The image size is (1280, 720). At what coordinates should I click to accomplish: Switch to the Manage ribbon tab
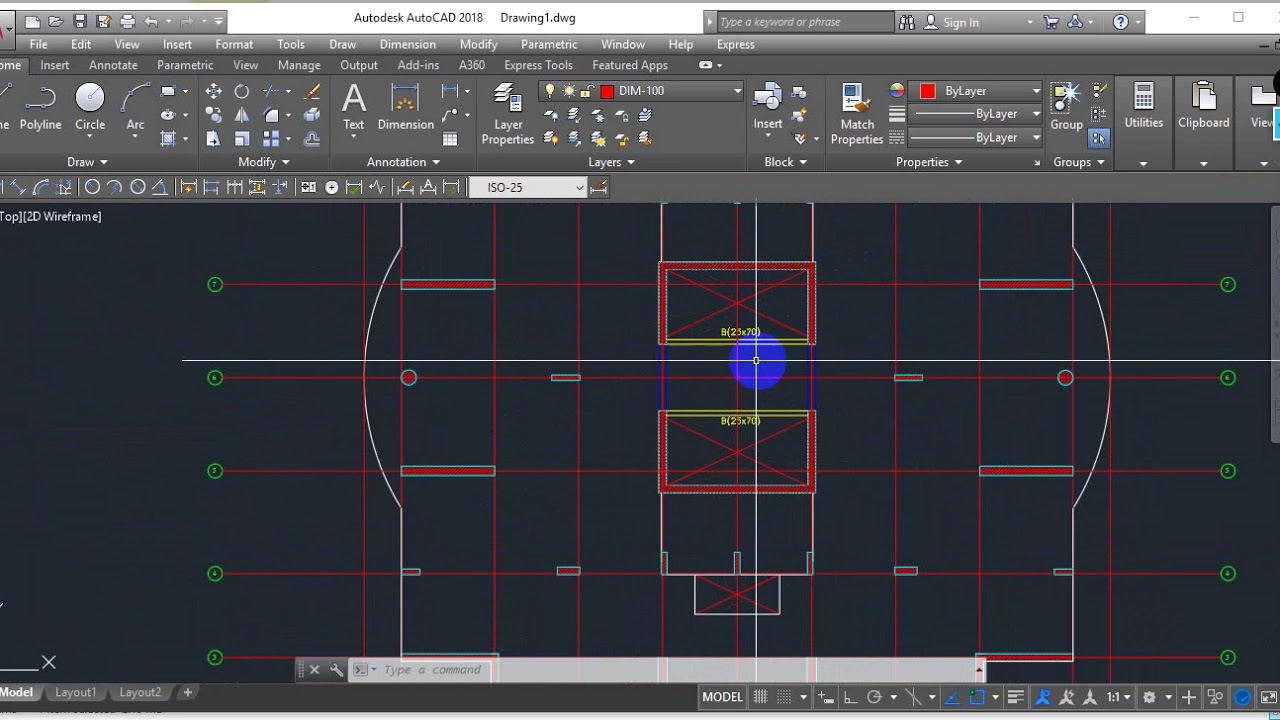tap(299, 65)
